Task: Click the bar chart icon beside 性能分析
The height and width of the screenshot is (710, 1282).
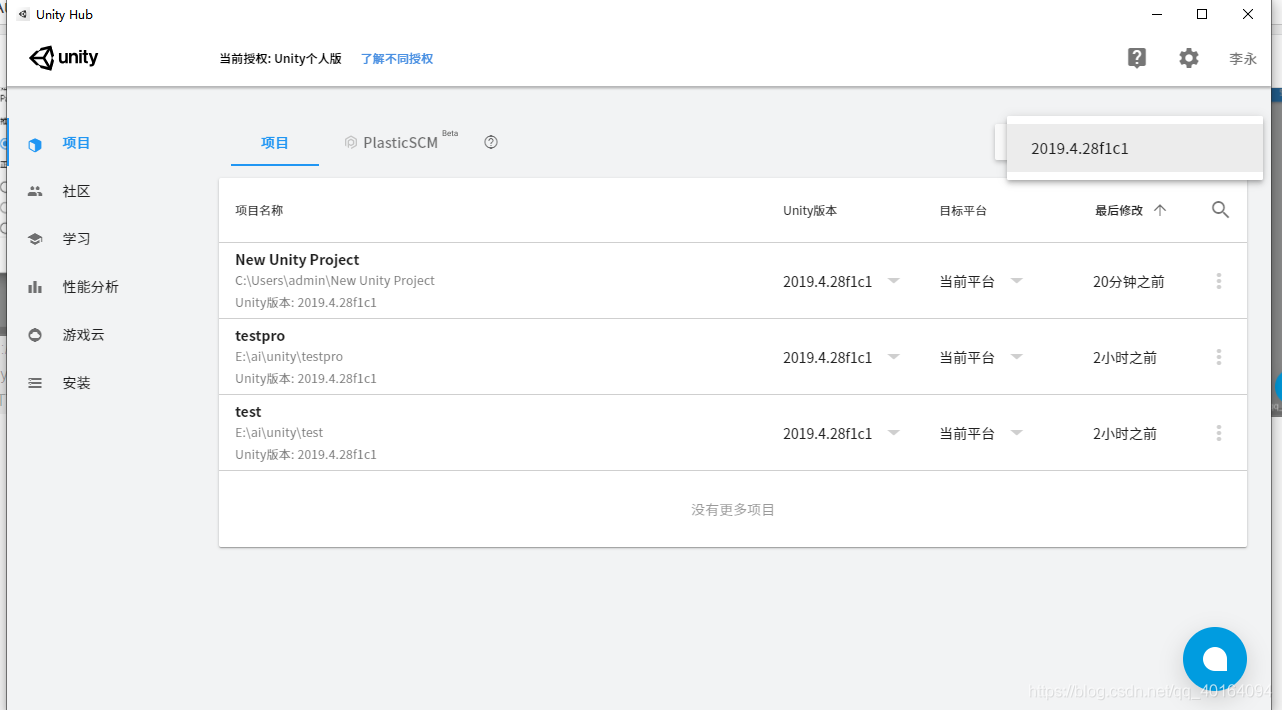Action: coord(35,287)
